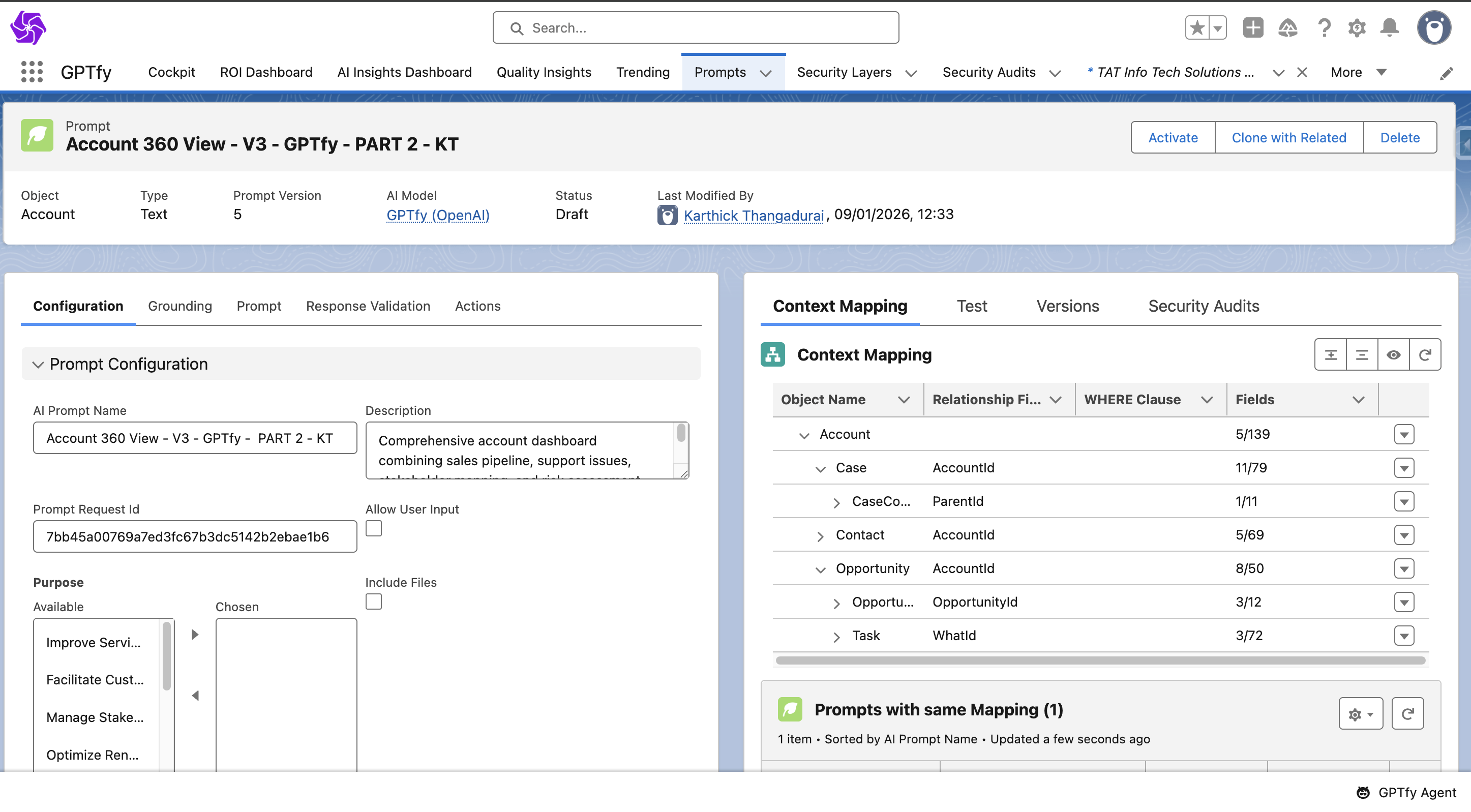Click the notifications bell icon

[x=1389, y=27]
